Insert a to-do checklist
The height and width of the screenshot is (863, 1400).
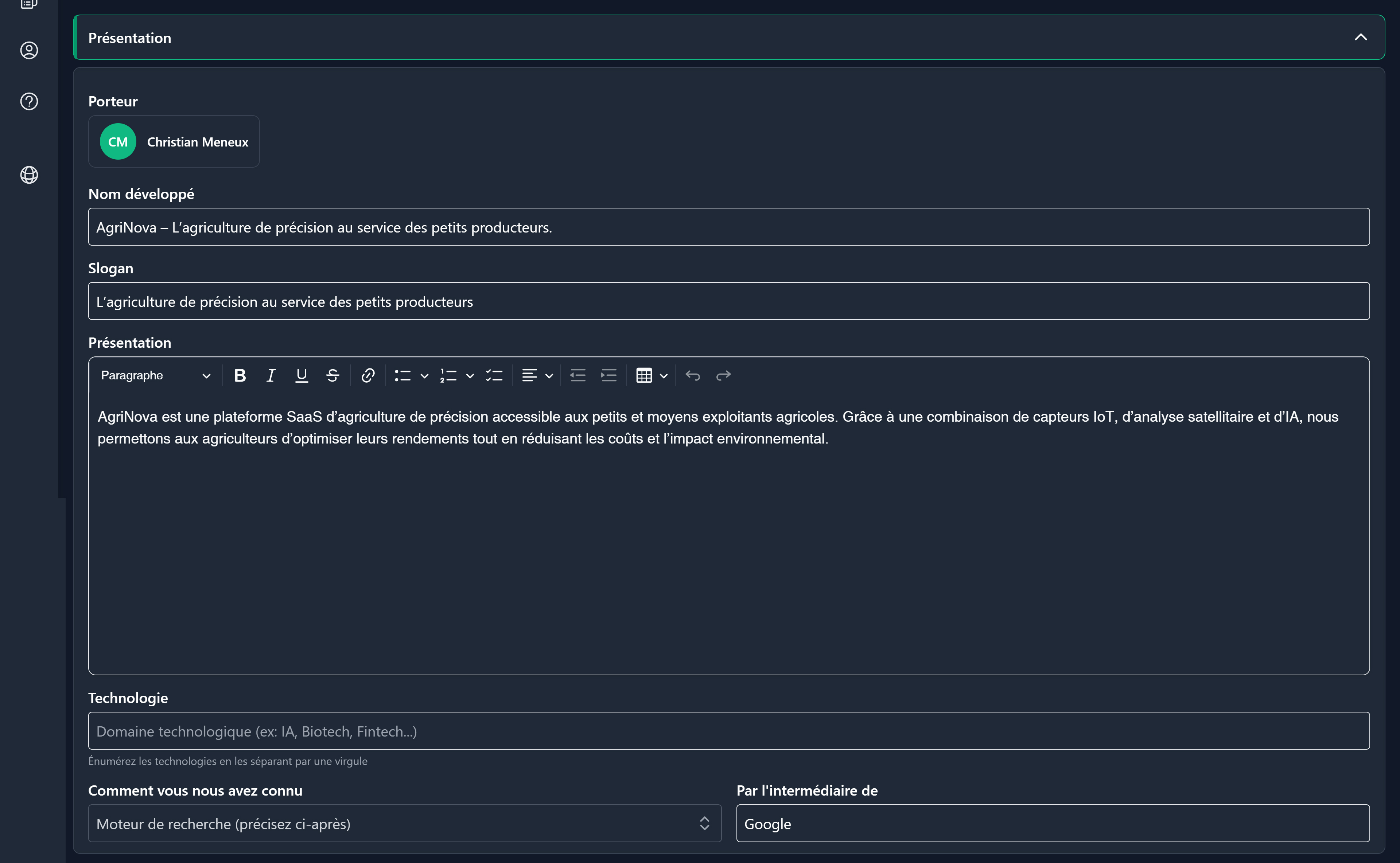pyautogui.click(x=494, y=376)
